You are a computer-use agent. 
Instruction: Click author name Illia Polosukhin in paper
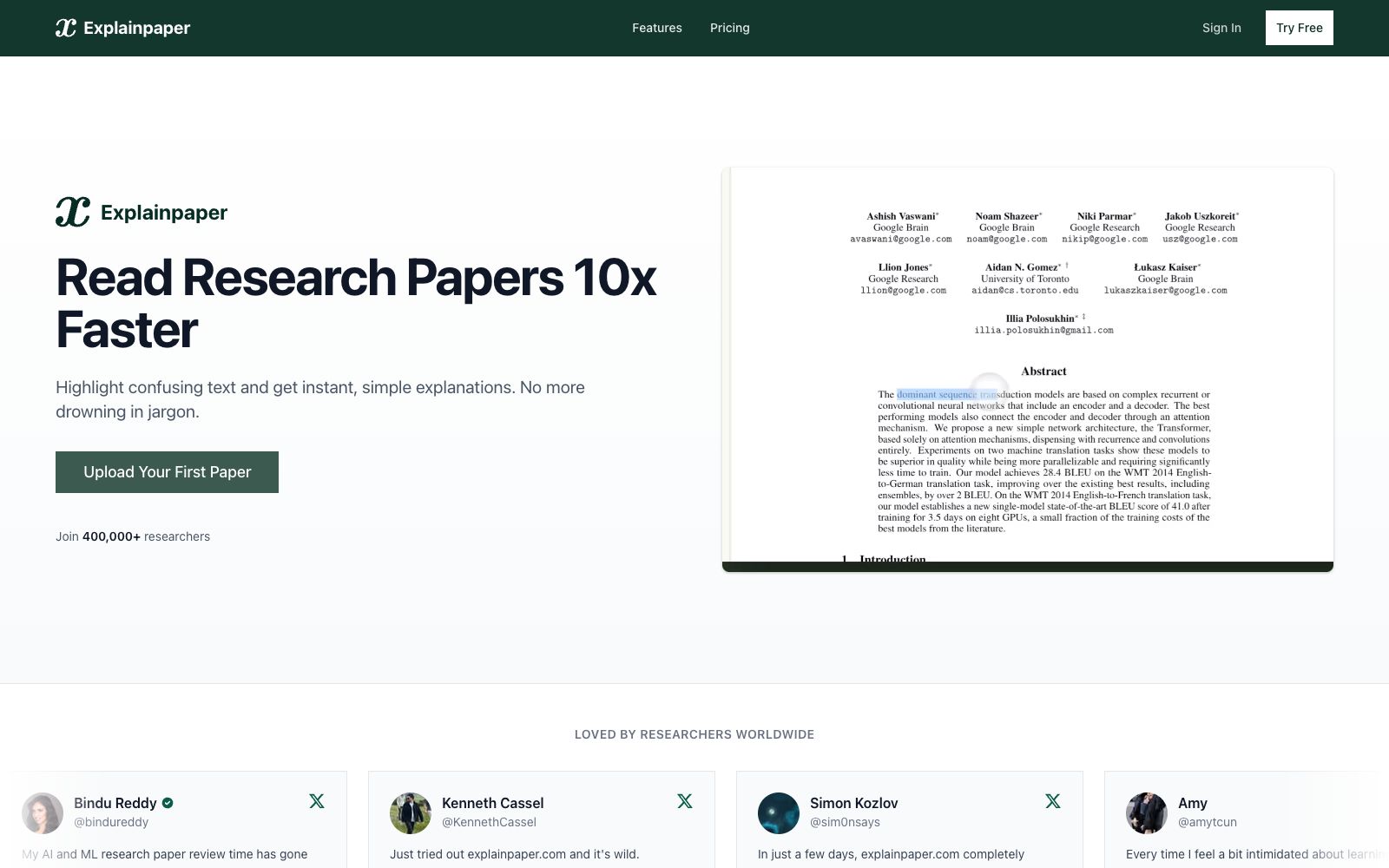click(1040, 319)
